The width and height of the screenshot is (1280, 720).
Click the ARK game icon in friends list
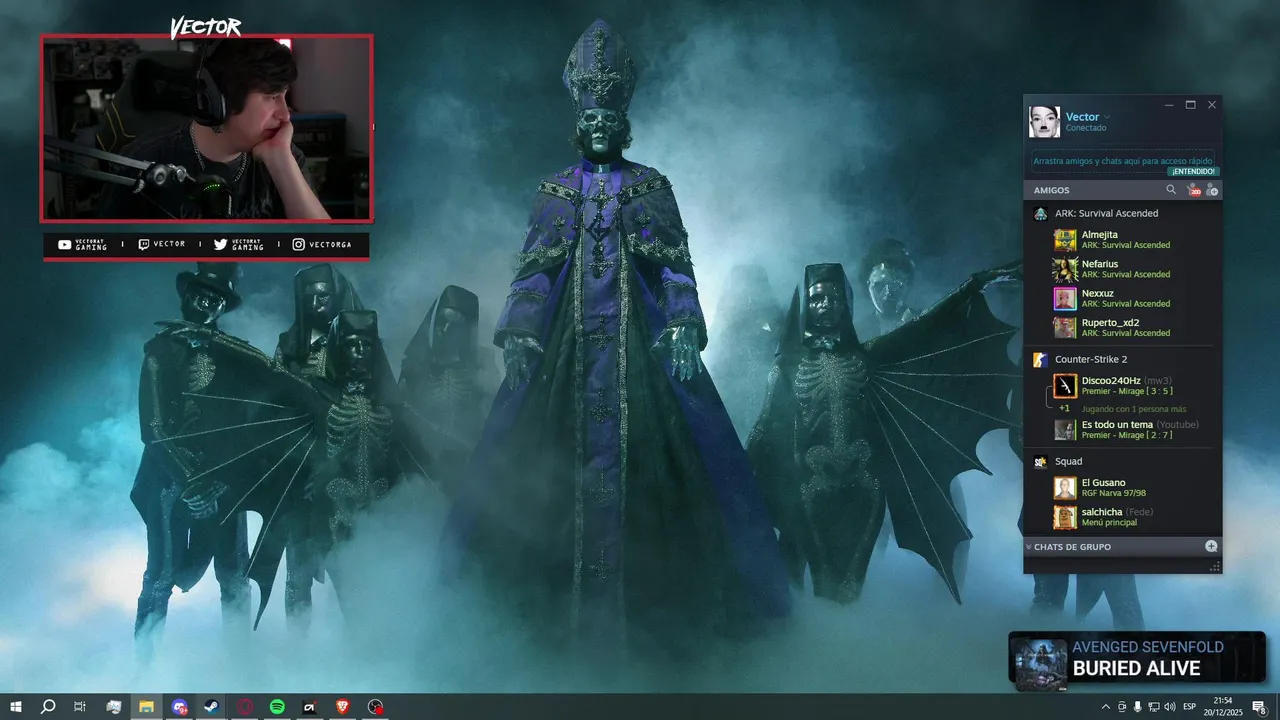tap(1041, 213)
